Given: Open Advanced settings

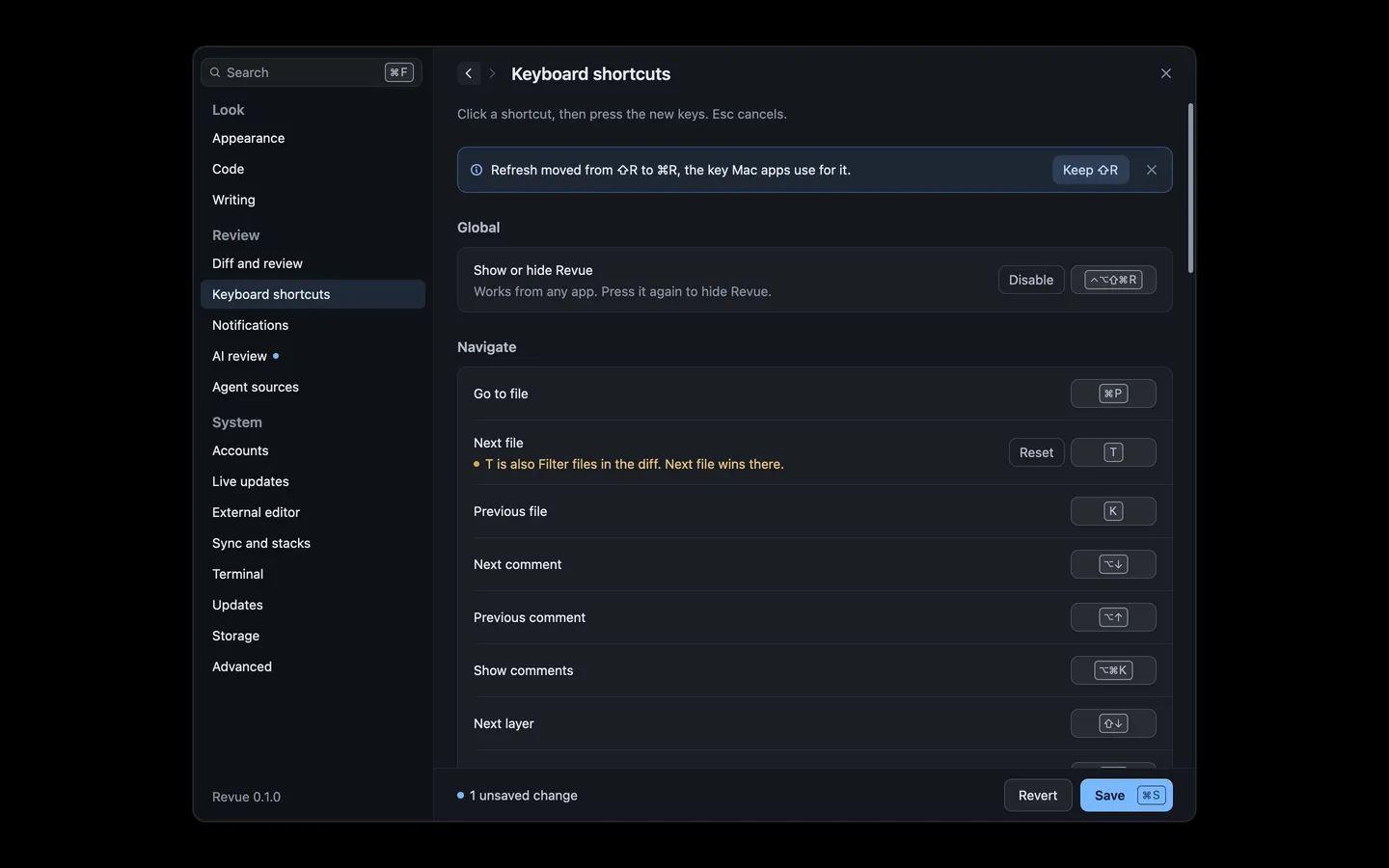Looking at the screenshot, I should tap(313, 666).
